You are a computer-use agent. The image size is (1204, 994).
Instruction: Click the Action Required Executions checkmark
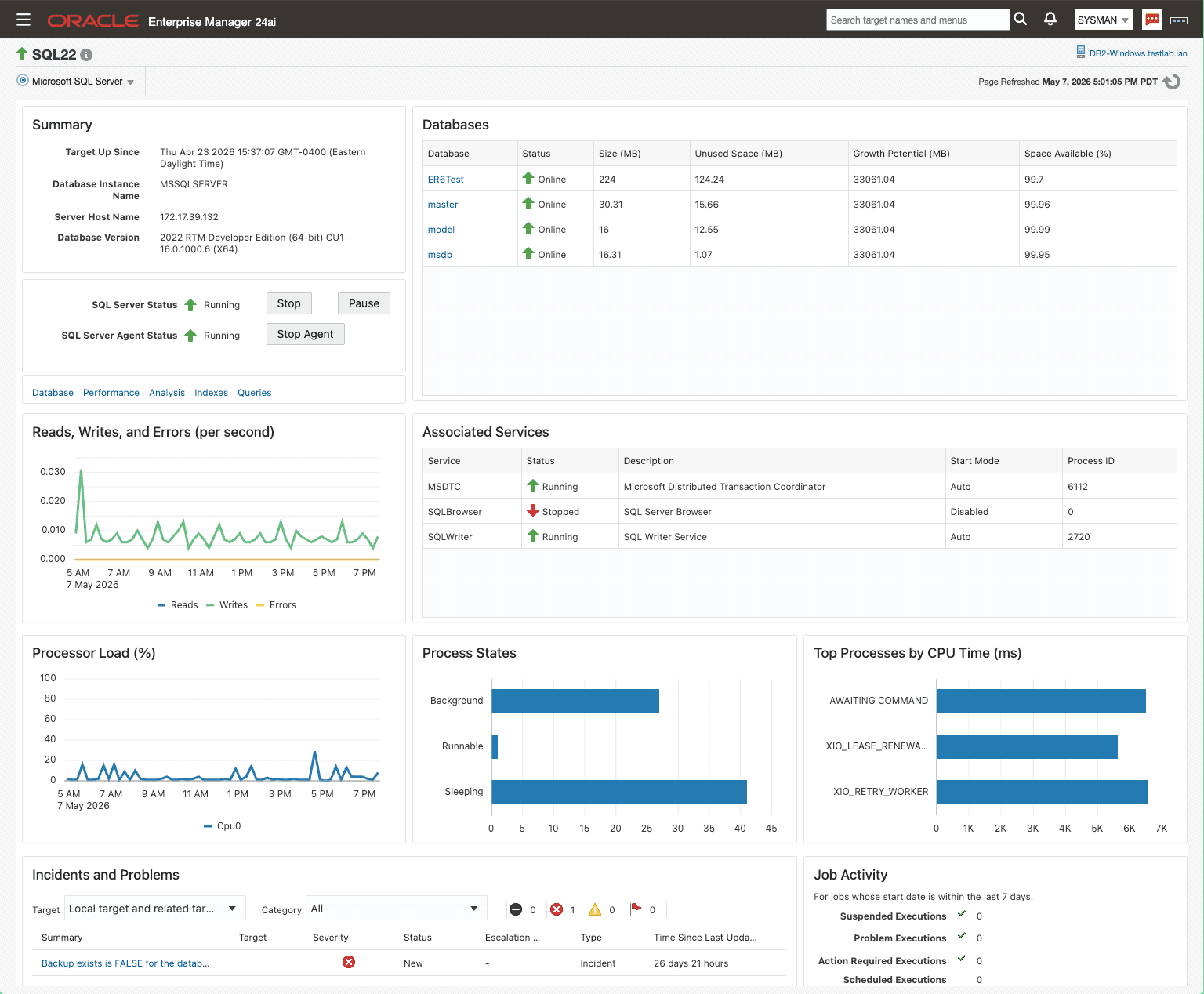[962, 959]
